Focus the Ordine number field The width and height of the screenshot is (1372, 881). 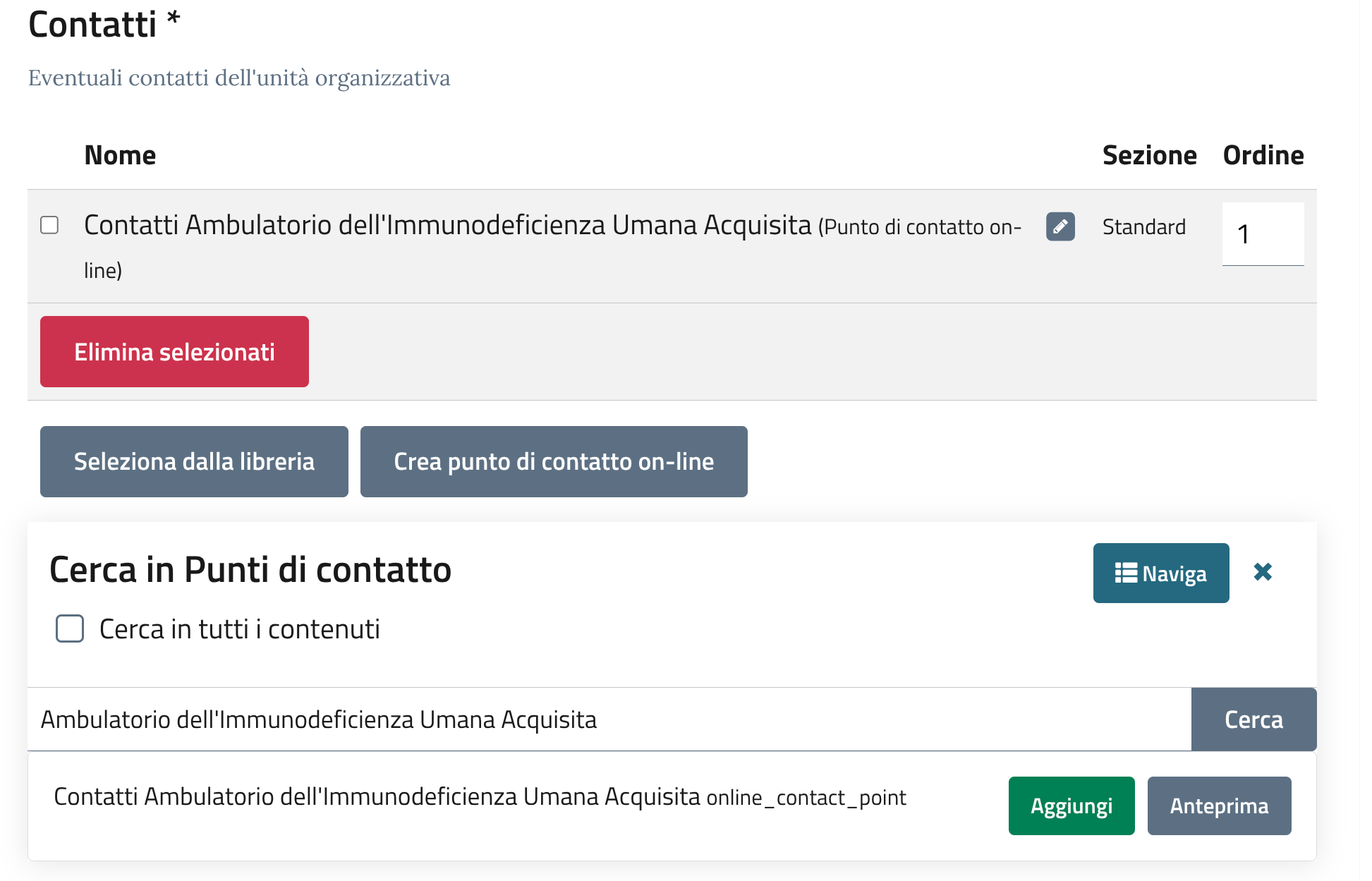coord(1262,233)
